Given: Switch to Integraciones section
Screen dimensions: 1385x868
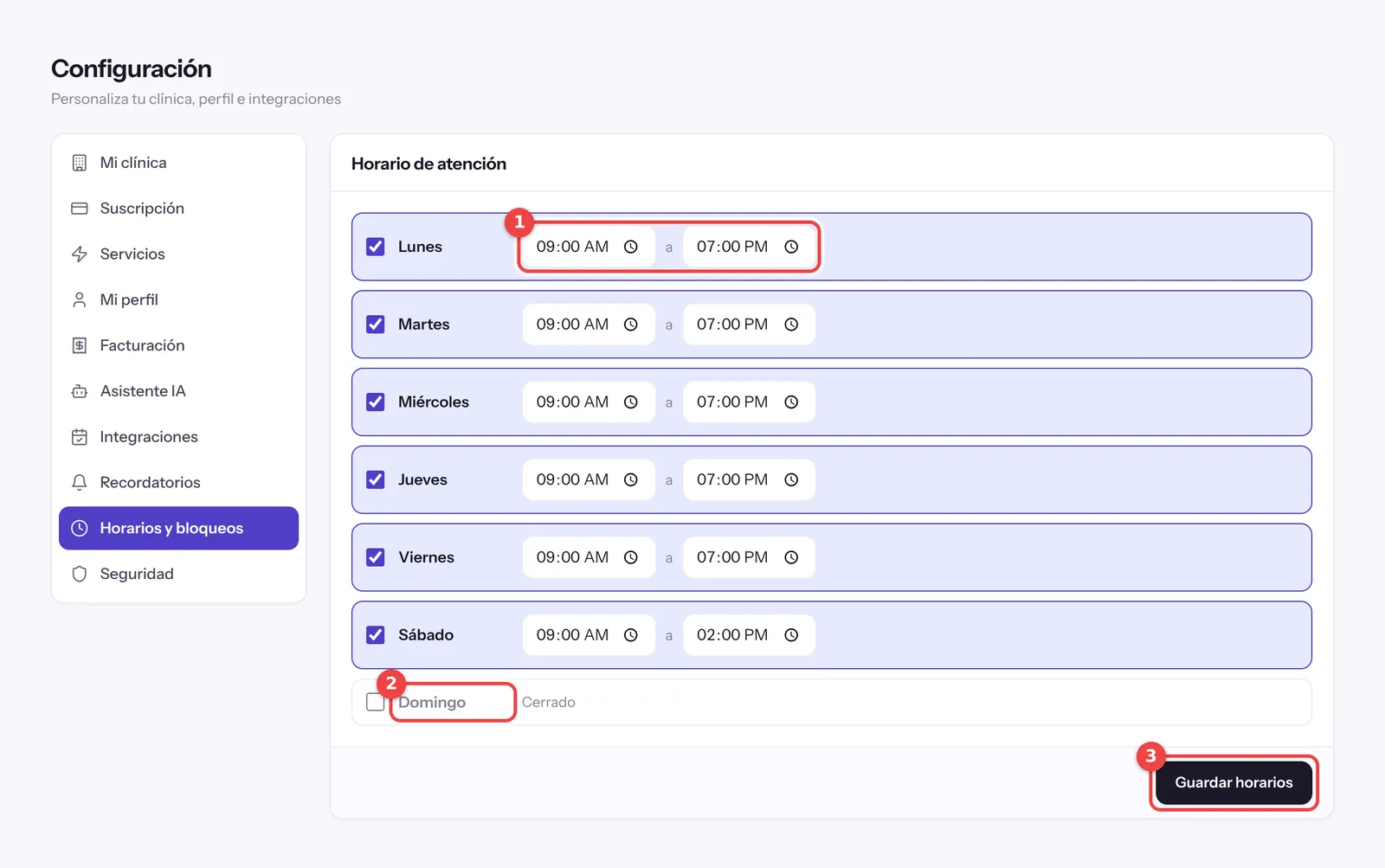Looking at the screenshot, I should point(178,437).
